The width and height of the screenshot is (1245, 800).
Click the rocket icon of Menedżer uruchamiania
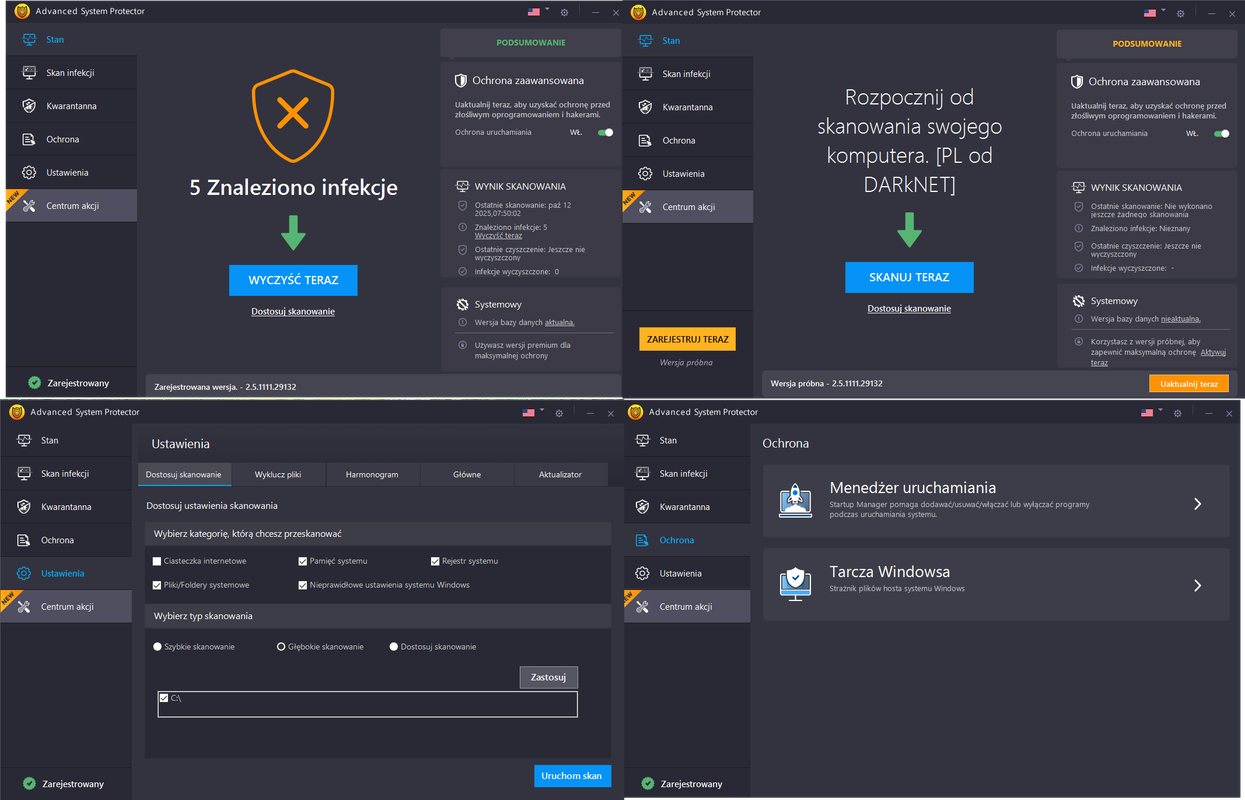(x=795, y=502)
